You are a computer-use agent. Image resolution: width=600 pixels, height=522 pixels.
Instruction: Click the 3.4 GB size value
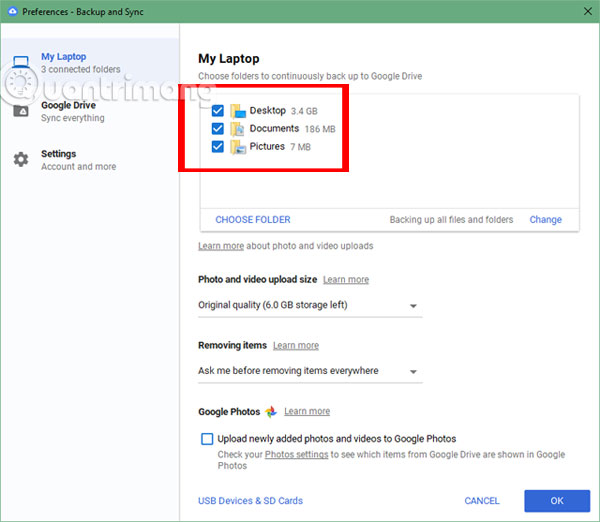304,111
